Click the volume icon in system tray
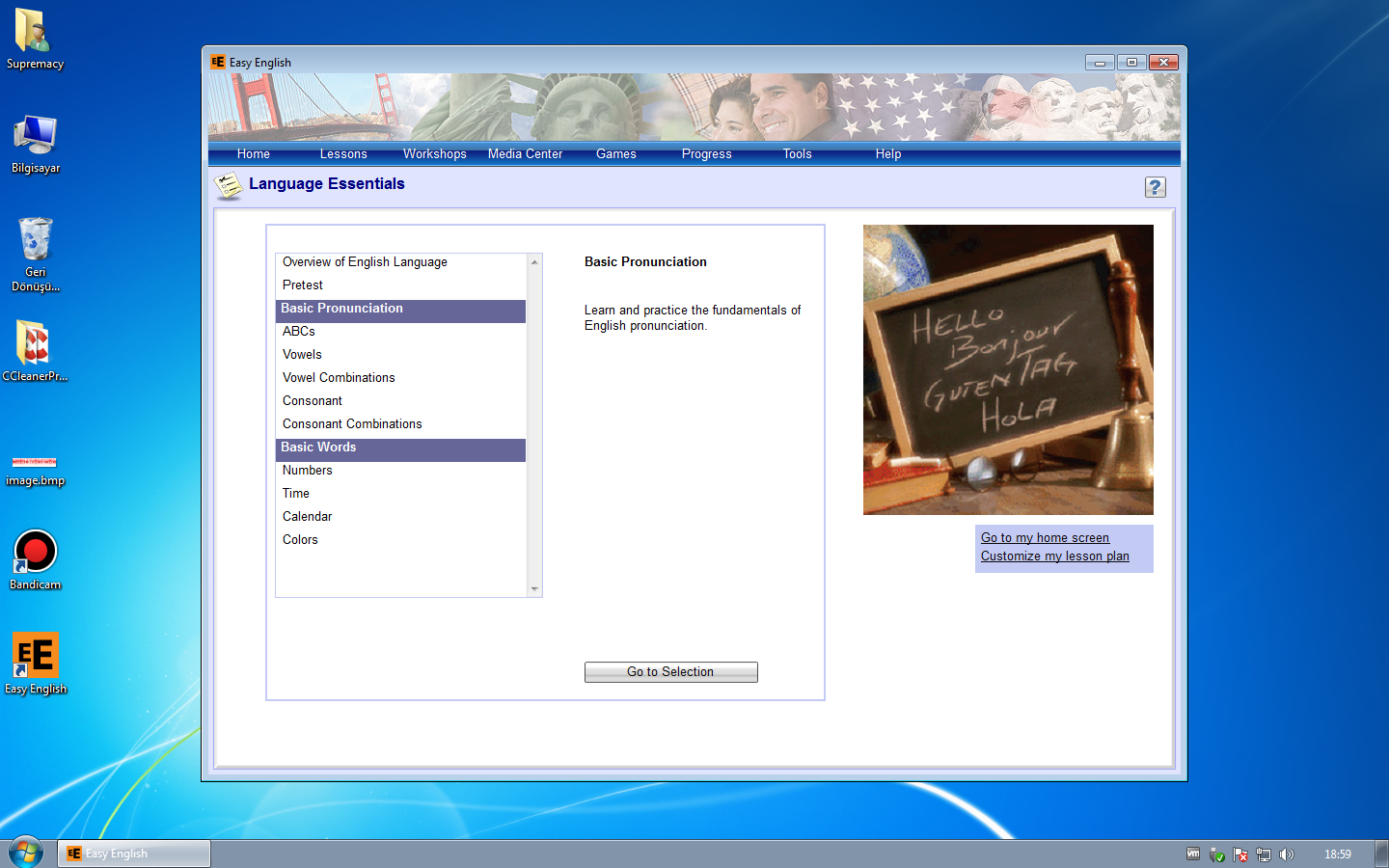This screenshot has width=1389, height=868. [x=1286, y=854]
